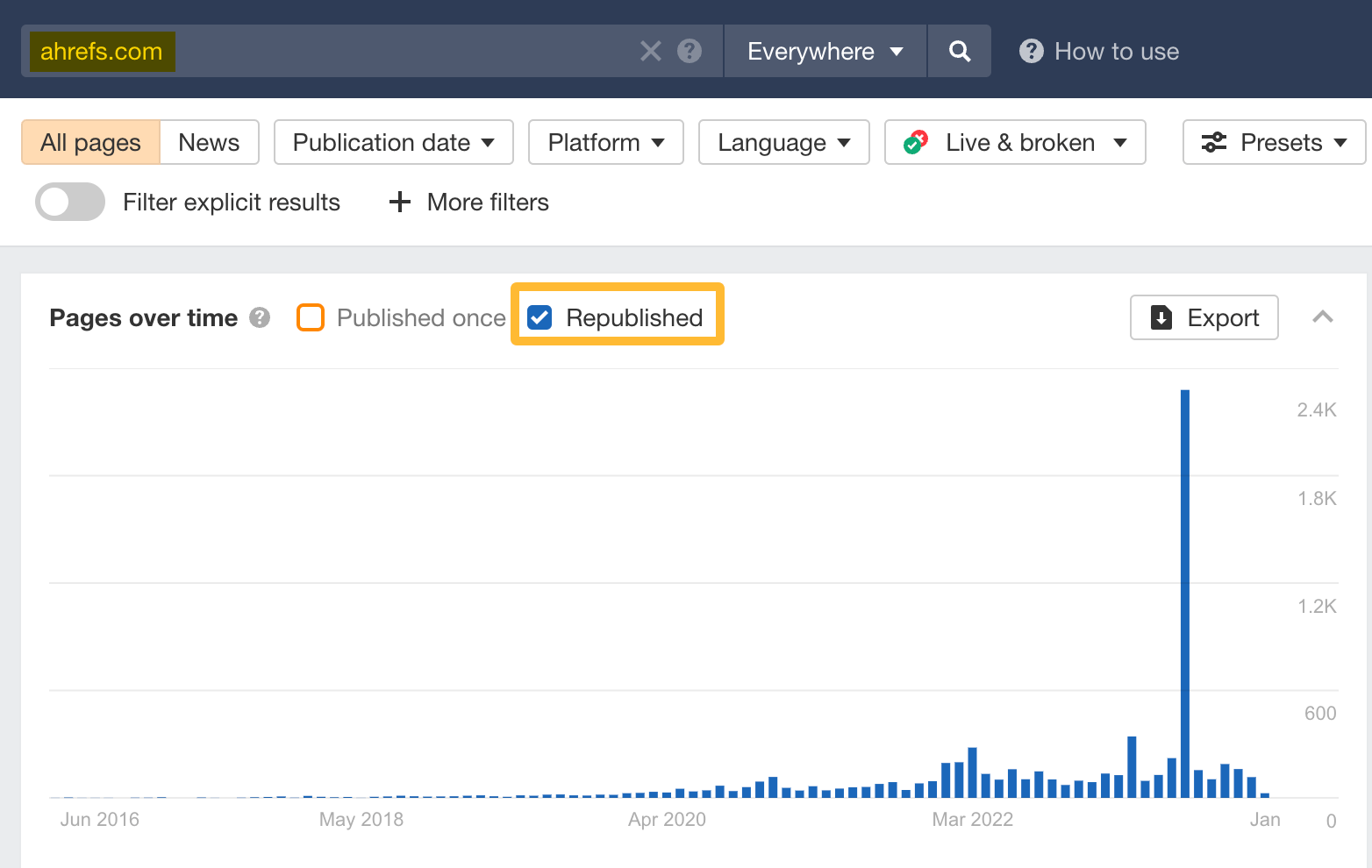Open the Language filter dropdown
This screenshot has height=868, width=1372.
(782, 142)
